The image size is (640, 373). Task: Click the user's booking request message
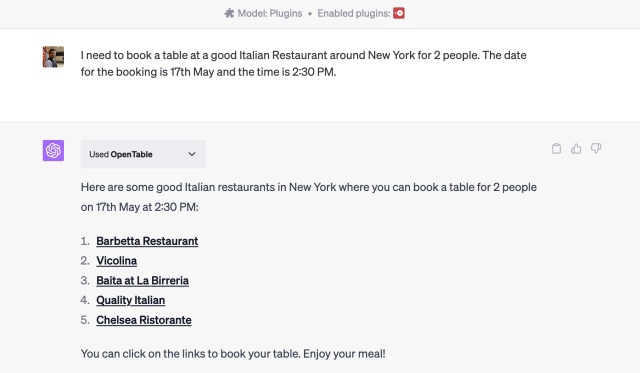click(303, 63)
